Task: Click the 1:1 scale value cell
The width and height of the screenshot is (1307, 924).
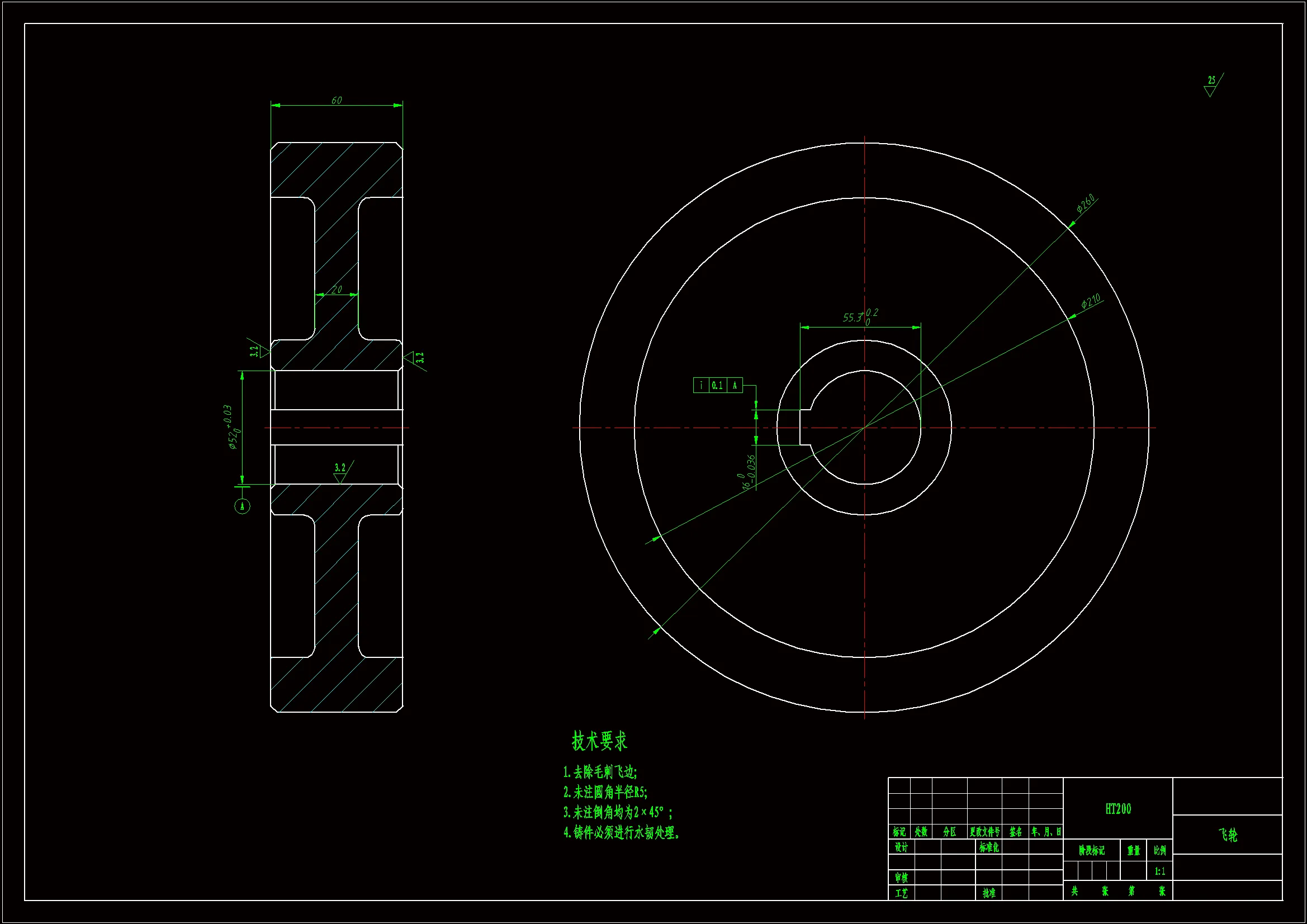Action: pos(1159,871)
